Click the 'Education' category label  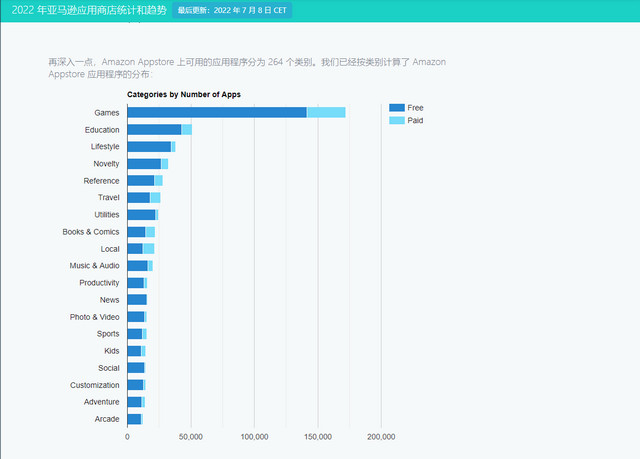(x=102, y=130)
